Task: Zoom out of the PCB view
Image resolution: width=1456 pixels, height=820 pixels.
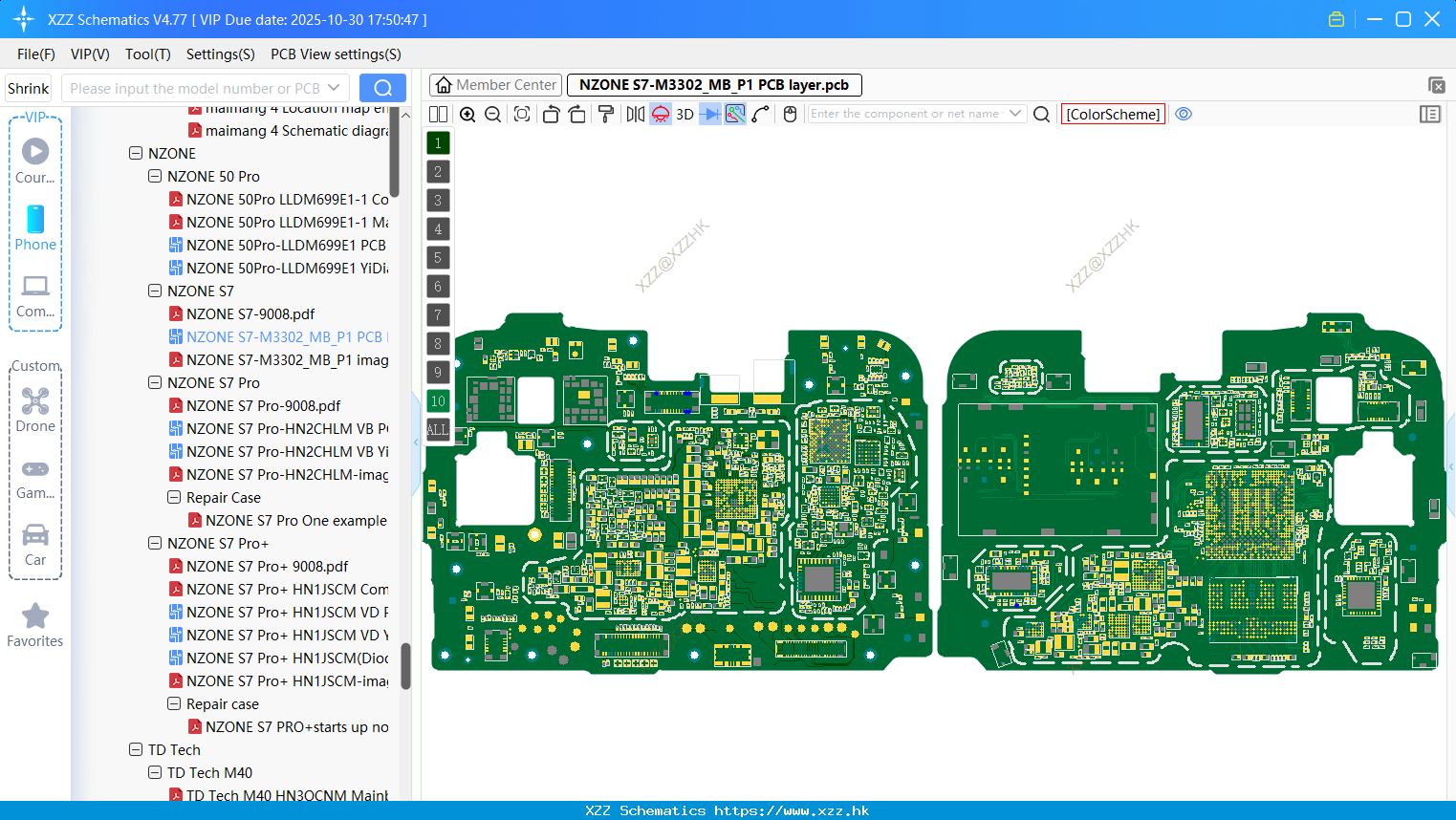Action: [x=493, y=114]
